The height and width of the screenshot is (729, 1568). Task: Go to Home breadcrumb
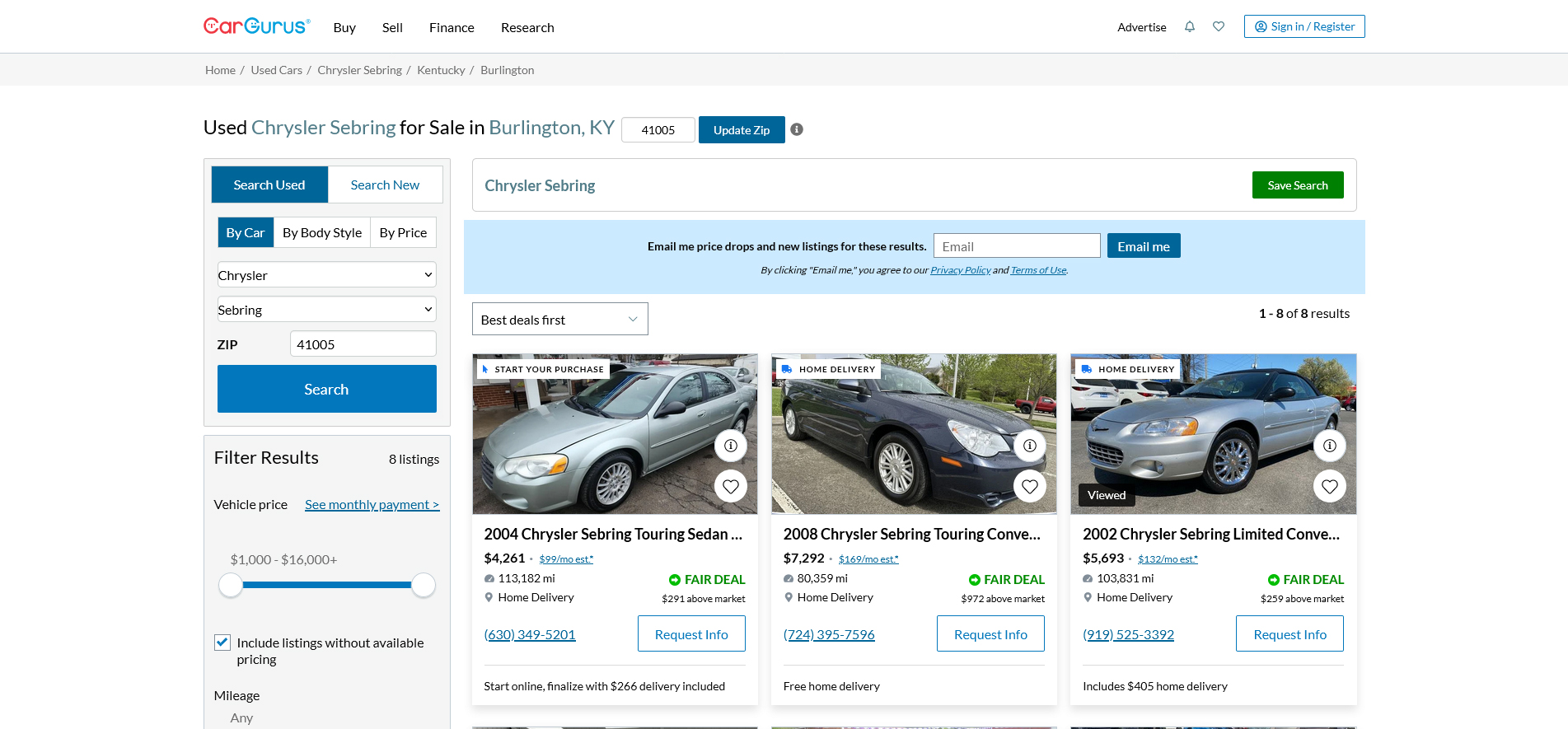[x=220, y=70]
